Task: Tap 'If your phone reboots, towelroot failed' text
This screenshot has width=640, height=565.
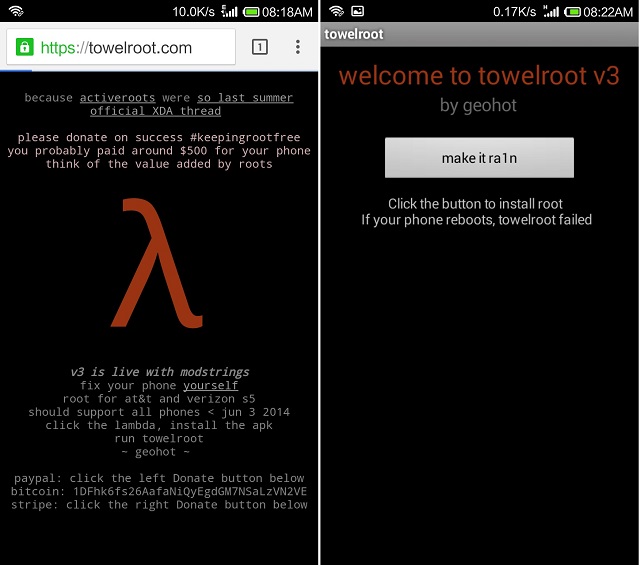Action: coord(476,220)
